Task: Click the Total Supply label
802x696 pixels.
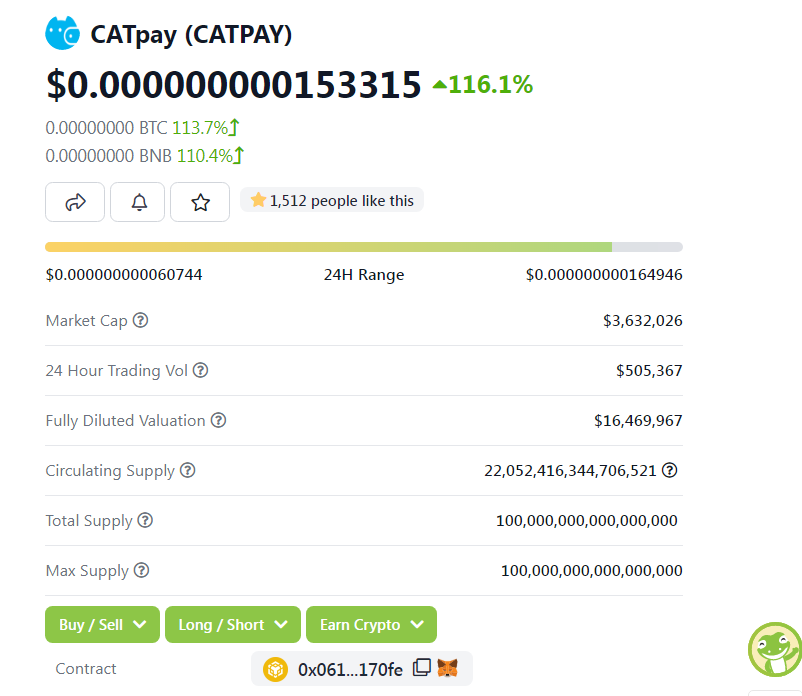Action: click(x=89, y=521)
